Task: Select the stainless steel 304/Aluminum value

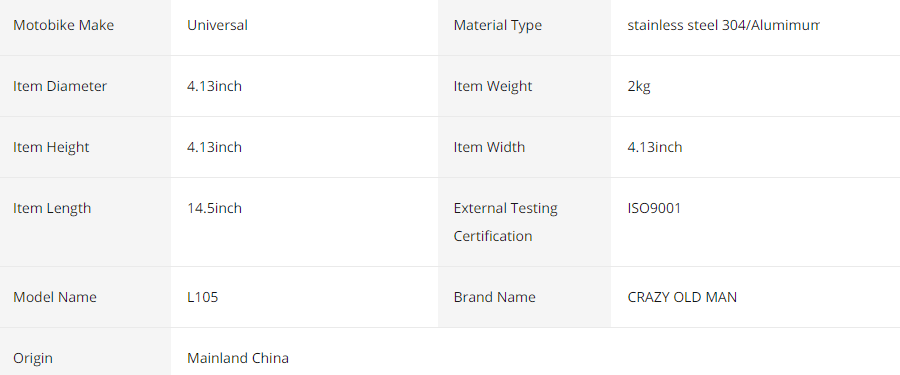Action: click(723, 25)
